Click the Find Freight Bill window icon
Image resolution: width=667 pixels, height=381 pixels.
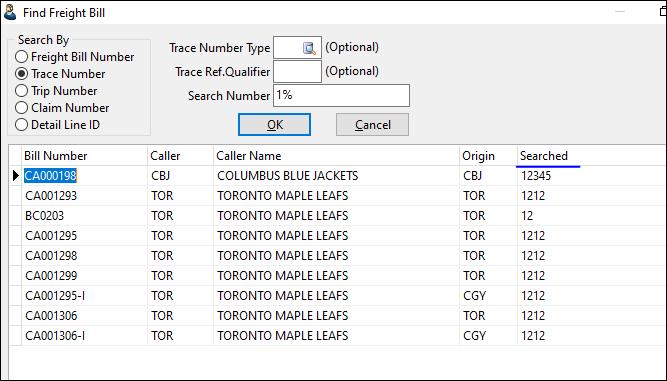(9, 13)
